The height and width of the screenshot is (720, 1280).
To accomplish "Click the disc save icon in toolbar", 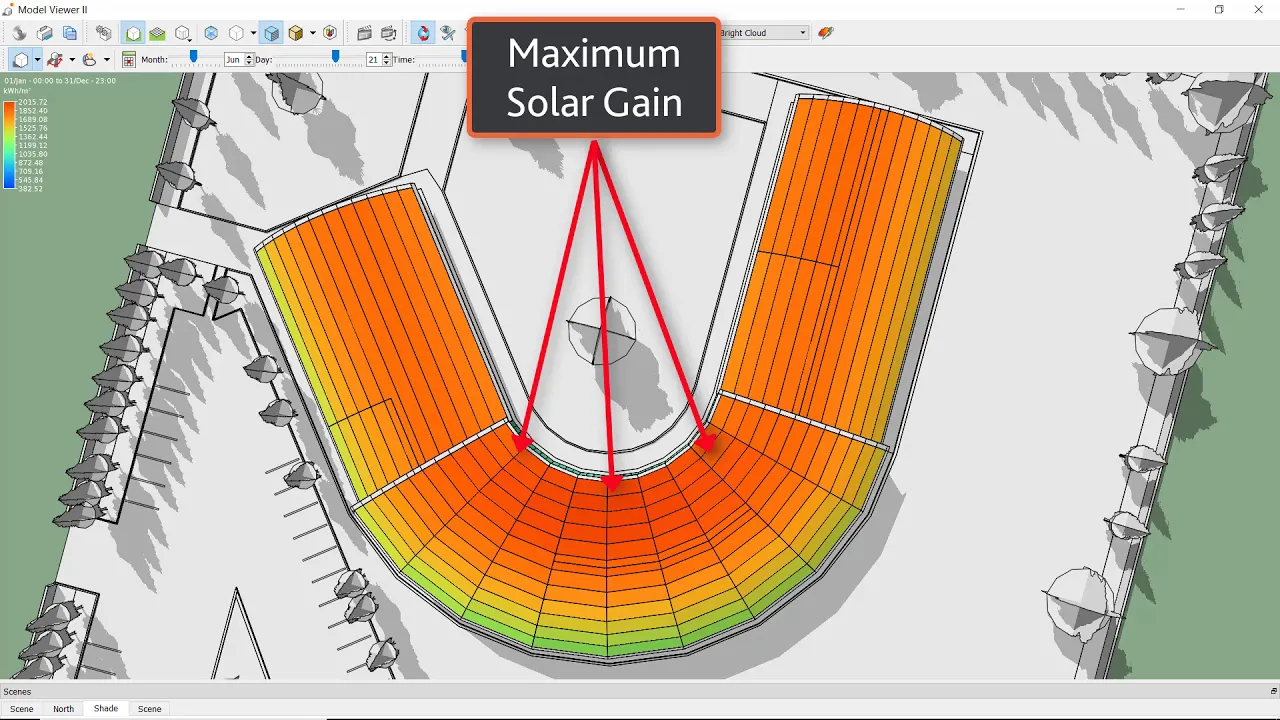I will (19, 33).
